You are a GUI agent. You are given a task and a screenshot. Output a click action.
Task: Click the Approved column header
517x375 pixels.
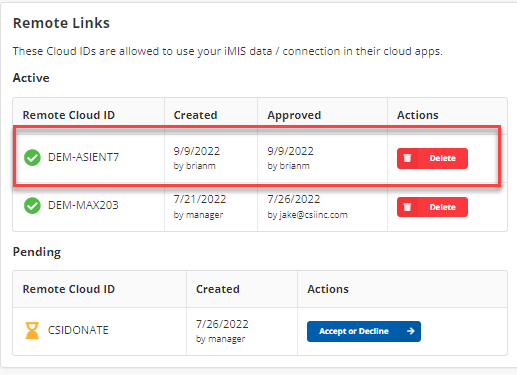[294, 115]
